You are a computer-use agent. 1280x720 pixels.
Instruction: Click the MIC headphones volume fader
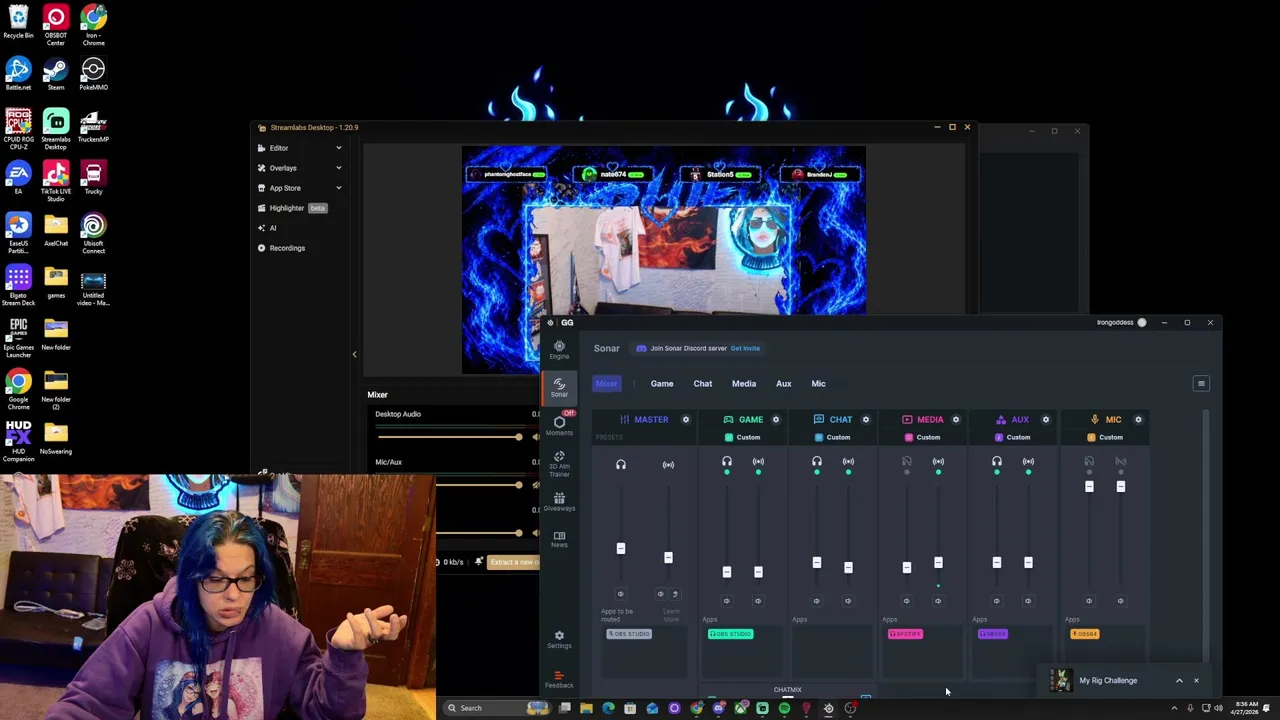(x=1089, y=487)
